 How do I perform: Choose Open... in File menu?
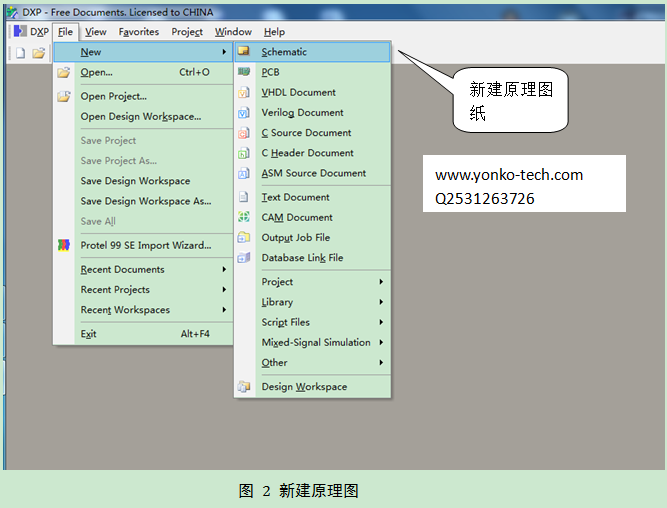pos(143,72)
